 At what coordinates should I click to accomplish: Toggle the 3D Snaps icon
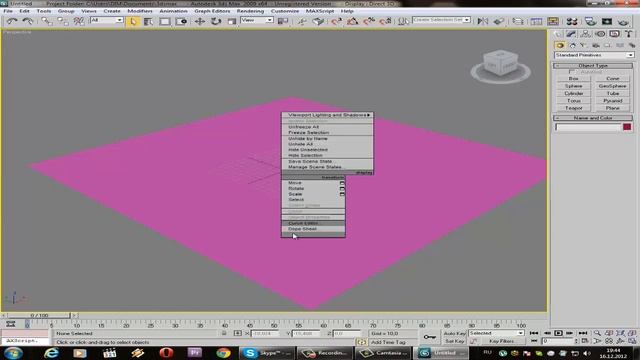[336, 21]
